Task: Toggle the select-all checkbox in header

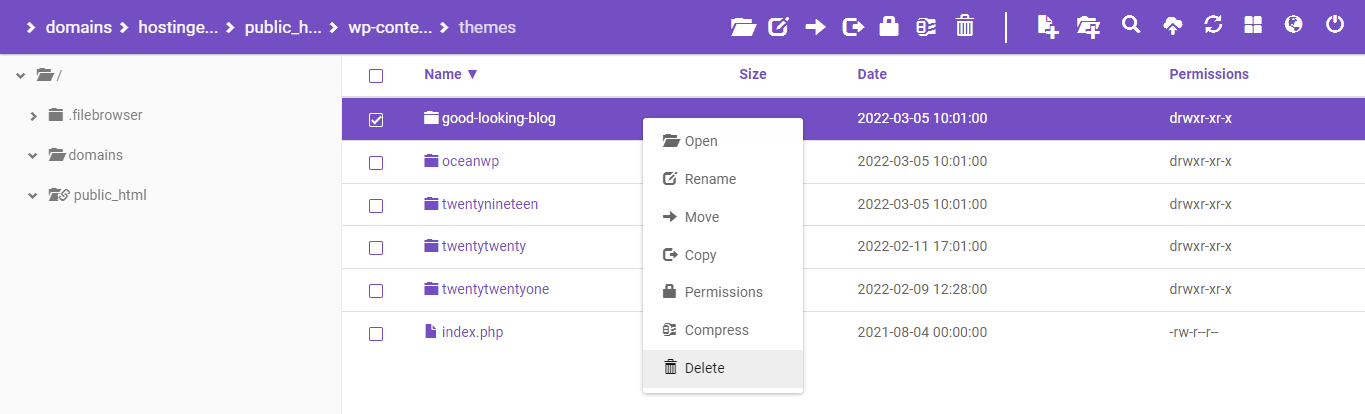Action: pyautogui.click(x=376, y=76)
